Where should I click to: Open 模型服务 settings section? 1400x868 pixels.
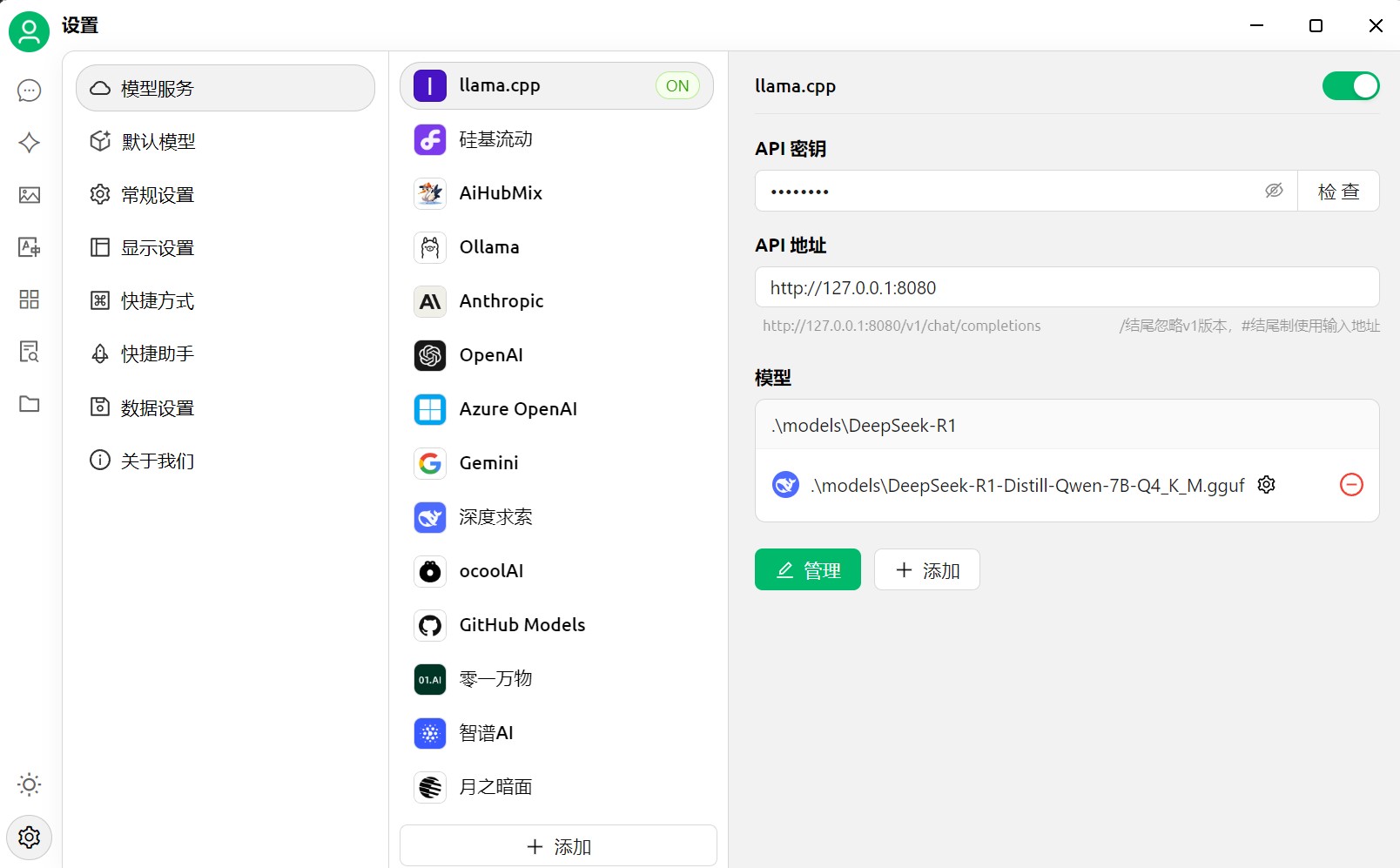(225, 88)
